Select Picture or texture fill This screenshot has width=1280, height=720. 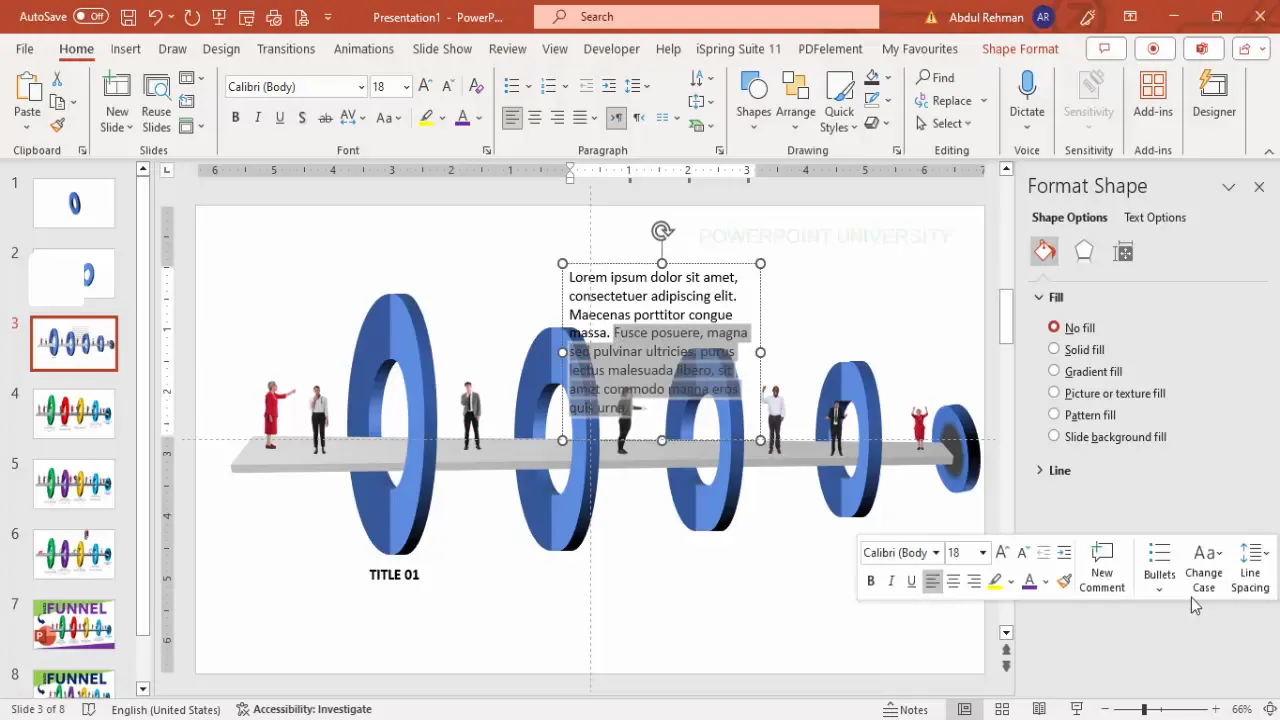[1054, 393]
